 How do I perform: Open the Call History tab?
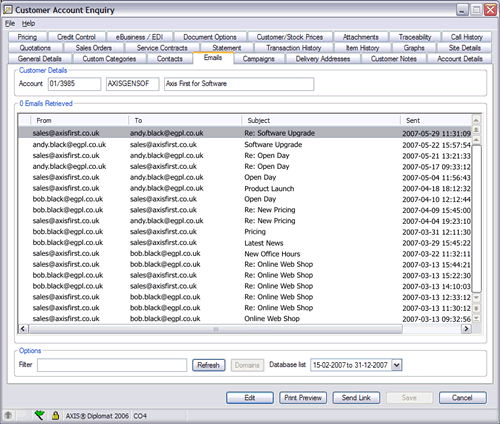pos(467,37)
